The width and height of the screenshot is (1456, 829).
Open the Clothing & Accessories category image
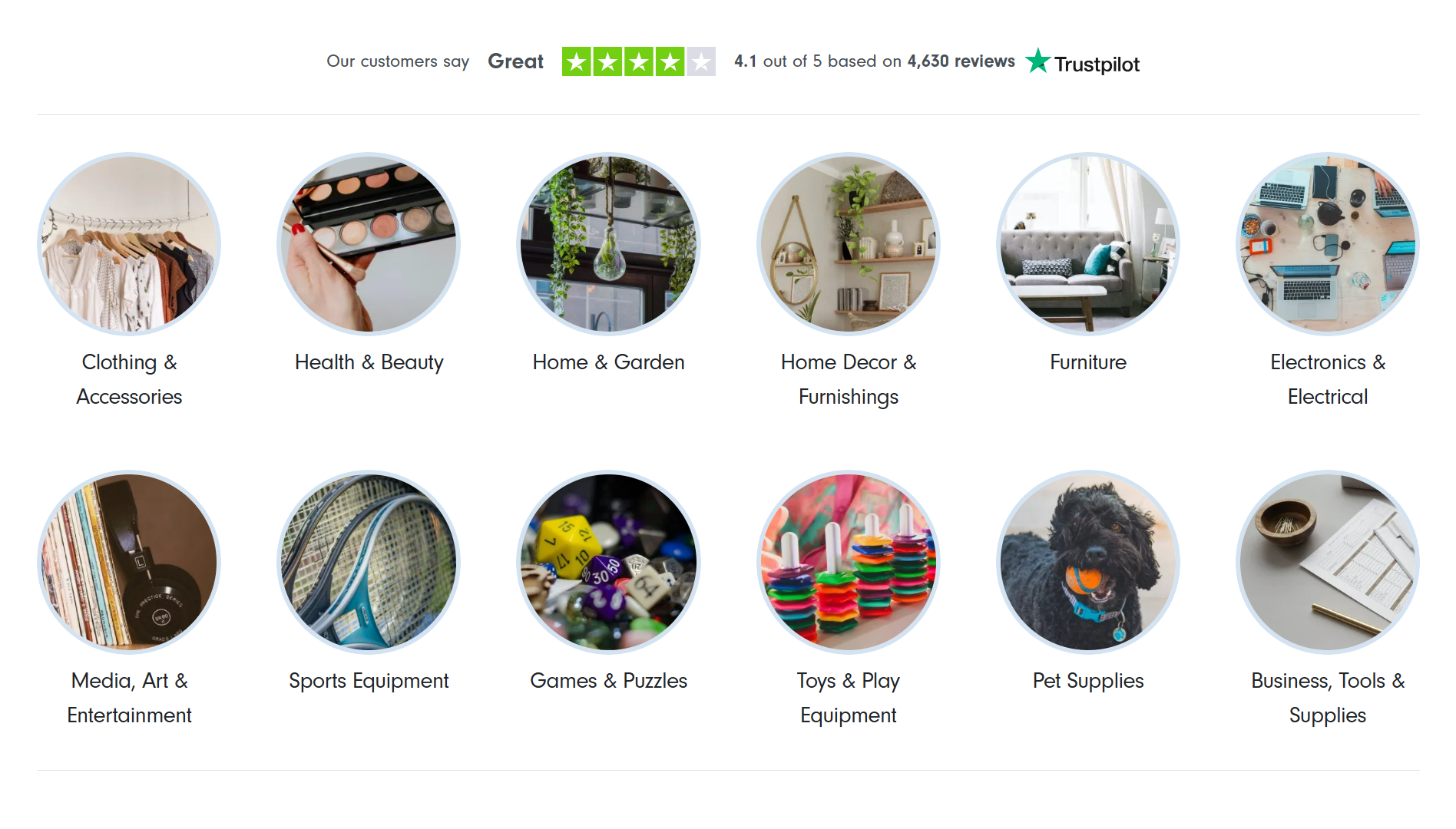click(129, 244)
